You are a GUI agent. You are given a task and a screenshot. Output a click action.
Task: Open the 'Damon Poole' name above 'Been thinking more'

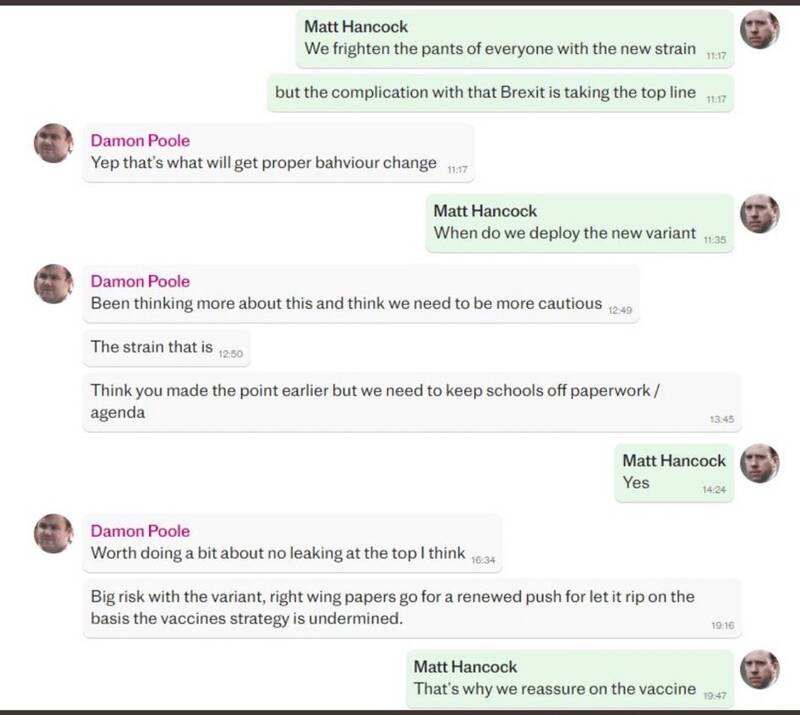[x=140, y=280]
